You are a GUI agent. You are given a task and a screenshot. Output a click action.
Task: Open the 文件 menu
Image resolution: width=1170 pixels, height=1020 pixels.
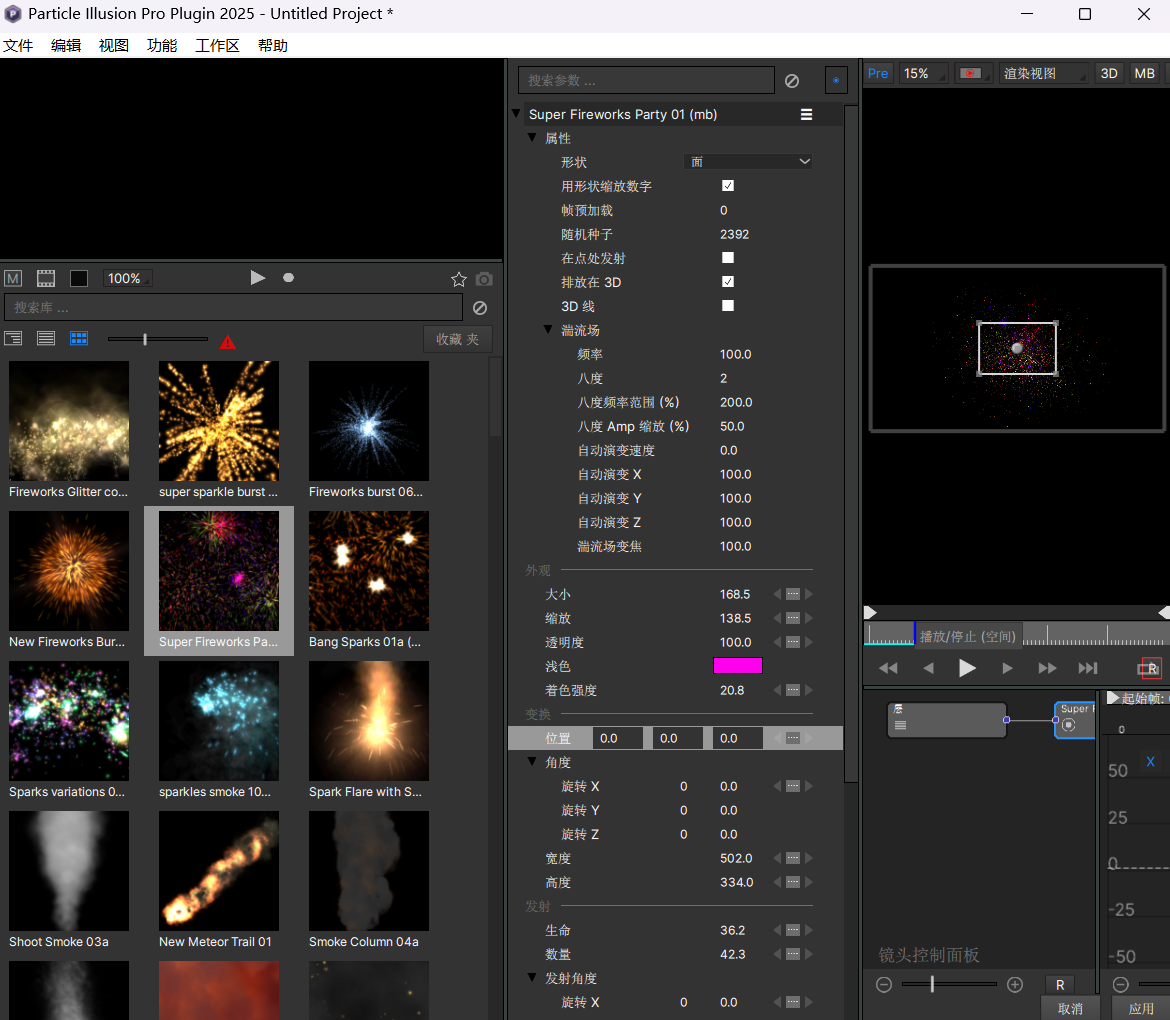pos(18,45)
